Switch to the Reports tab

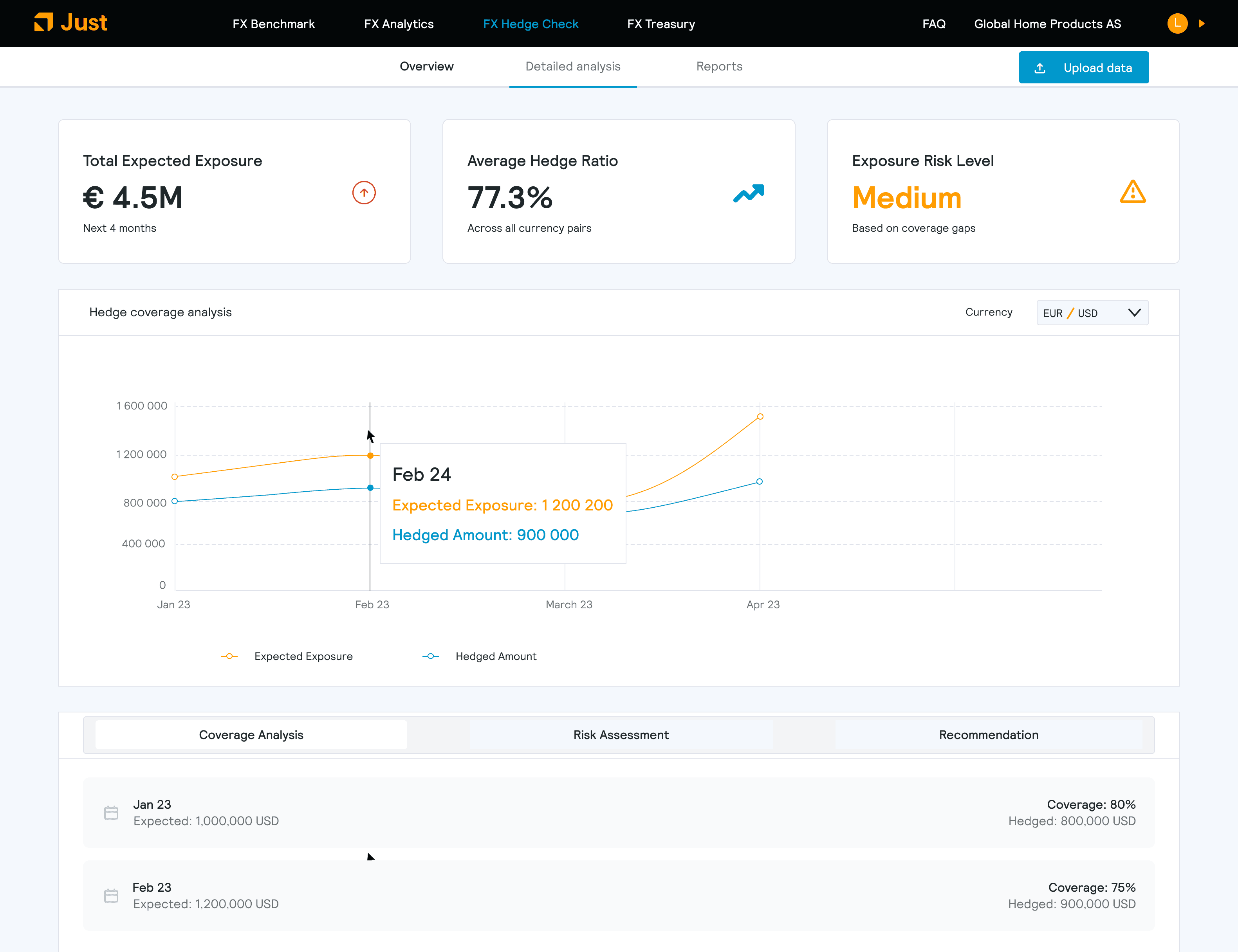click(719, 66)
